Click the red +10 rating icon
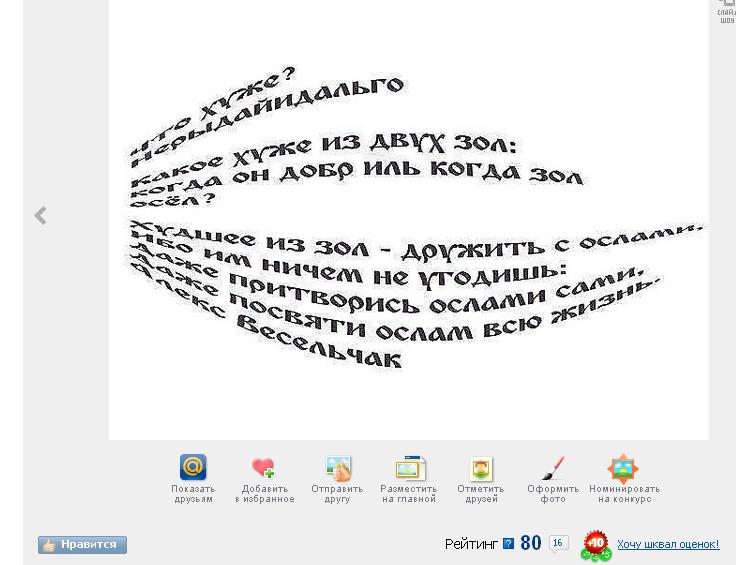The width and height of the screenshot is (736, 565). click(596, 545)
